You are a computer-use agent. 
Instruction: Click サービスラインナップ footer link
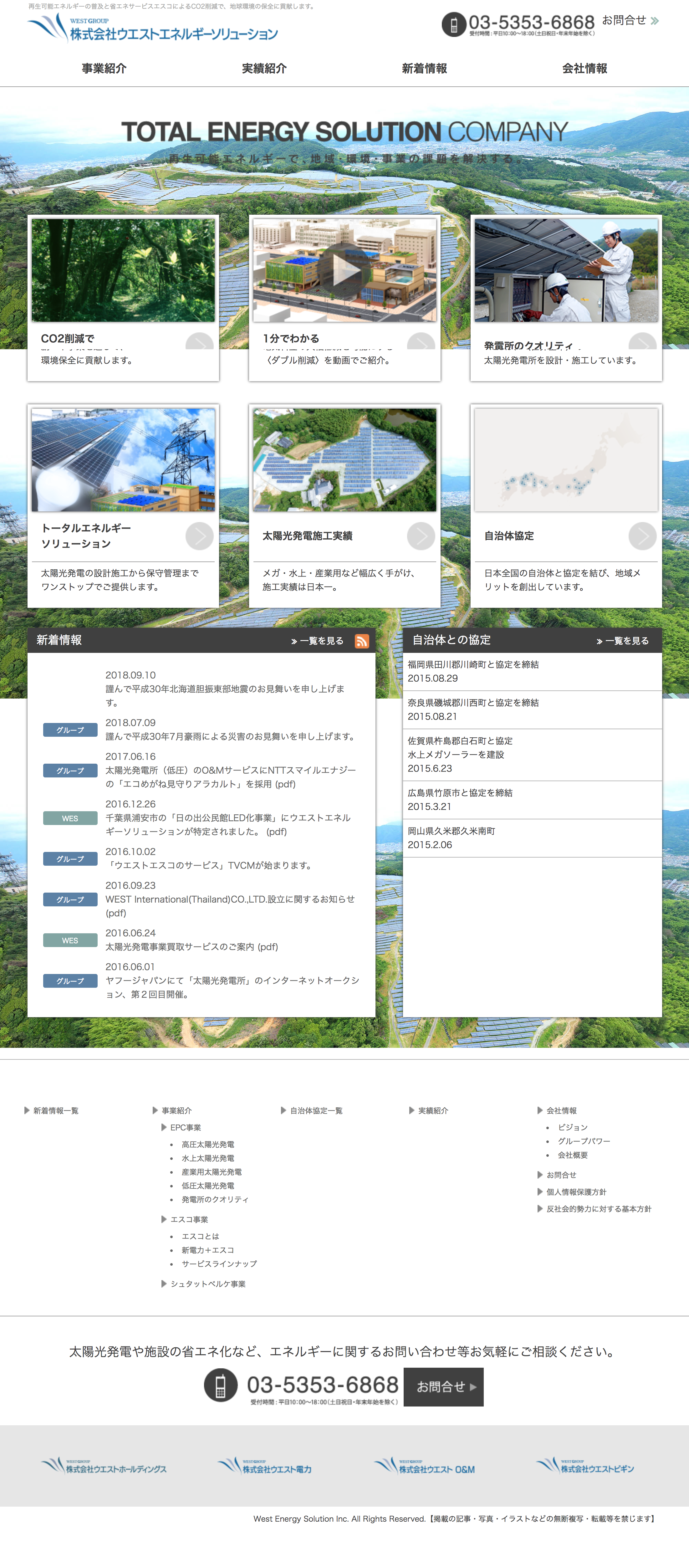219,1264
